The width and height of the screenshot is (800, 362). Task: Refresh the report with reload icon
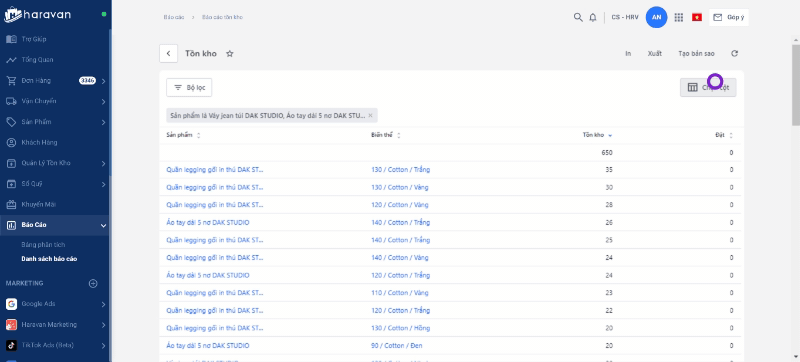[x=734, y=54]
